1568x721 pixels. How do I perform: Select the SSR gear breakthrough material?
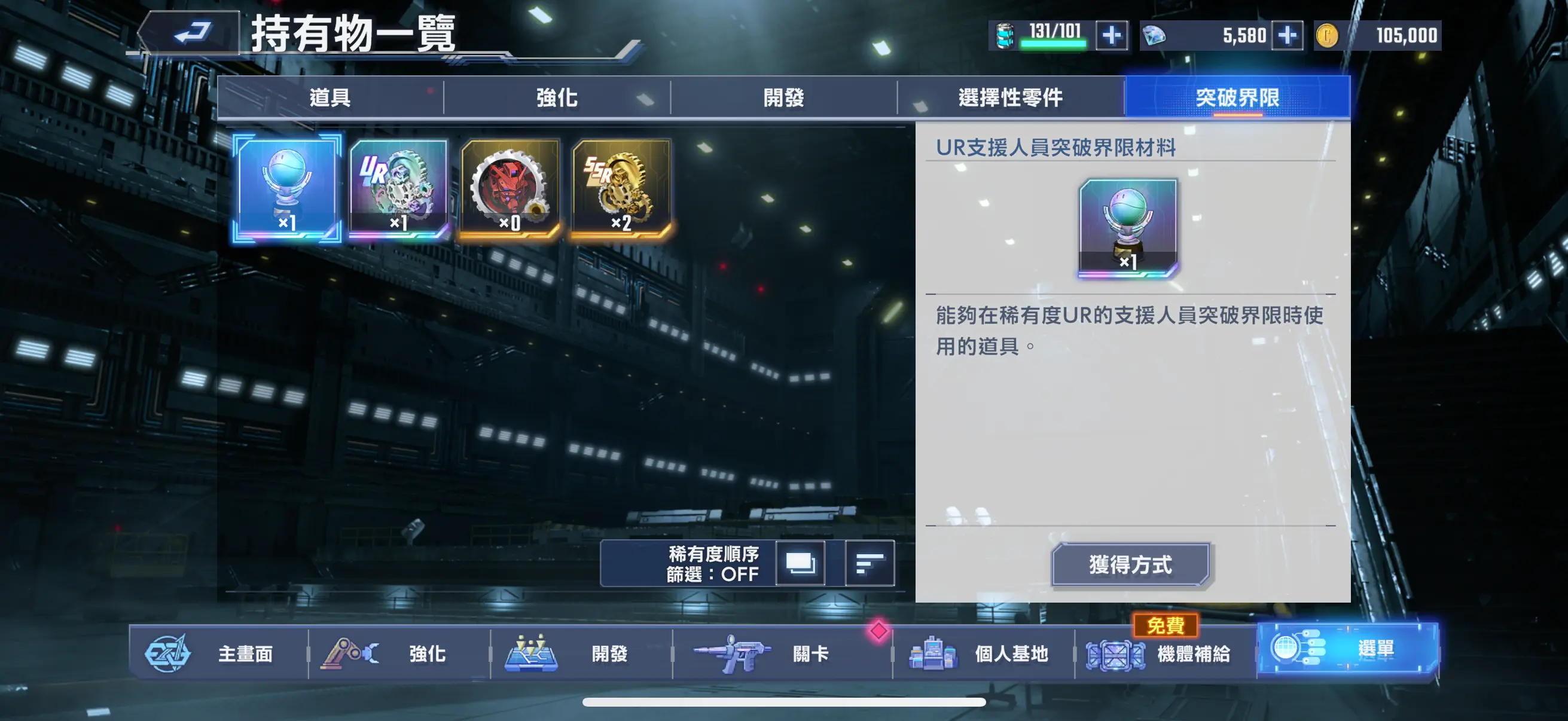coord(621,187)
